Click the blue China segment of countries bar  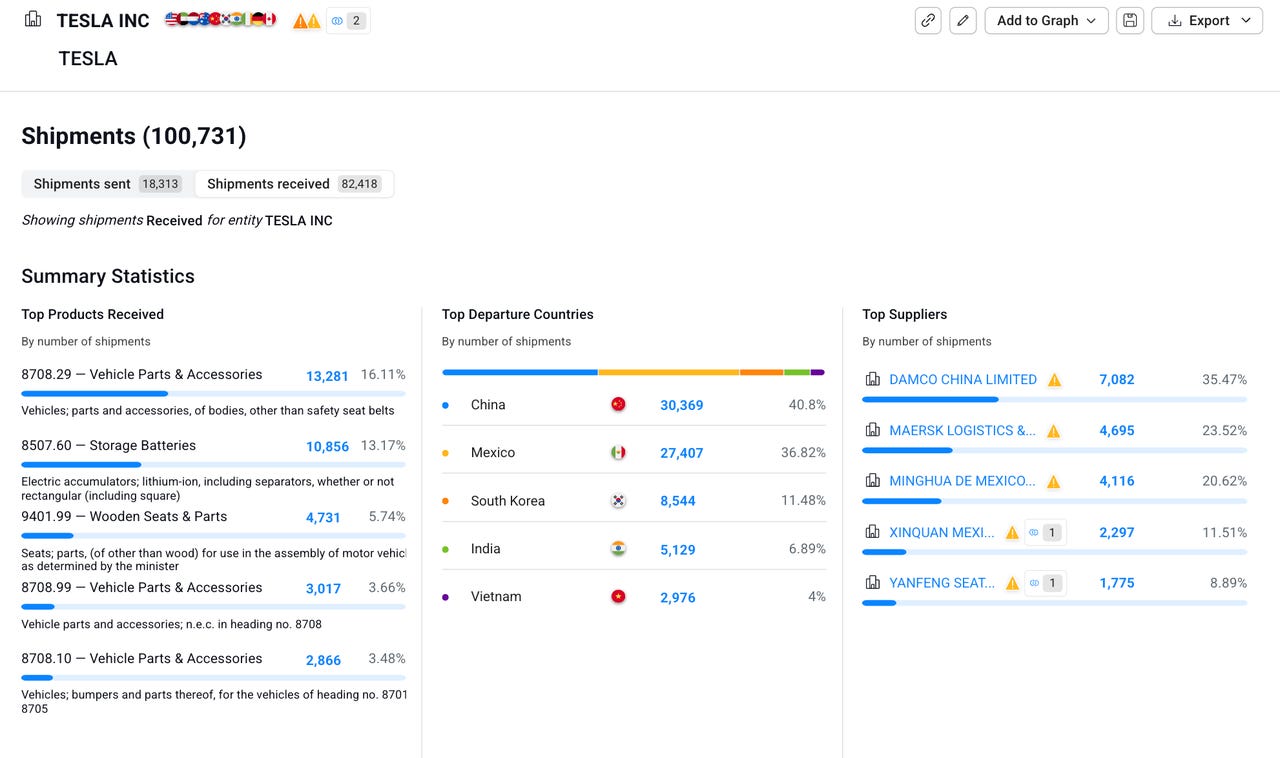coord(520,372)
